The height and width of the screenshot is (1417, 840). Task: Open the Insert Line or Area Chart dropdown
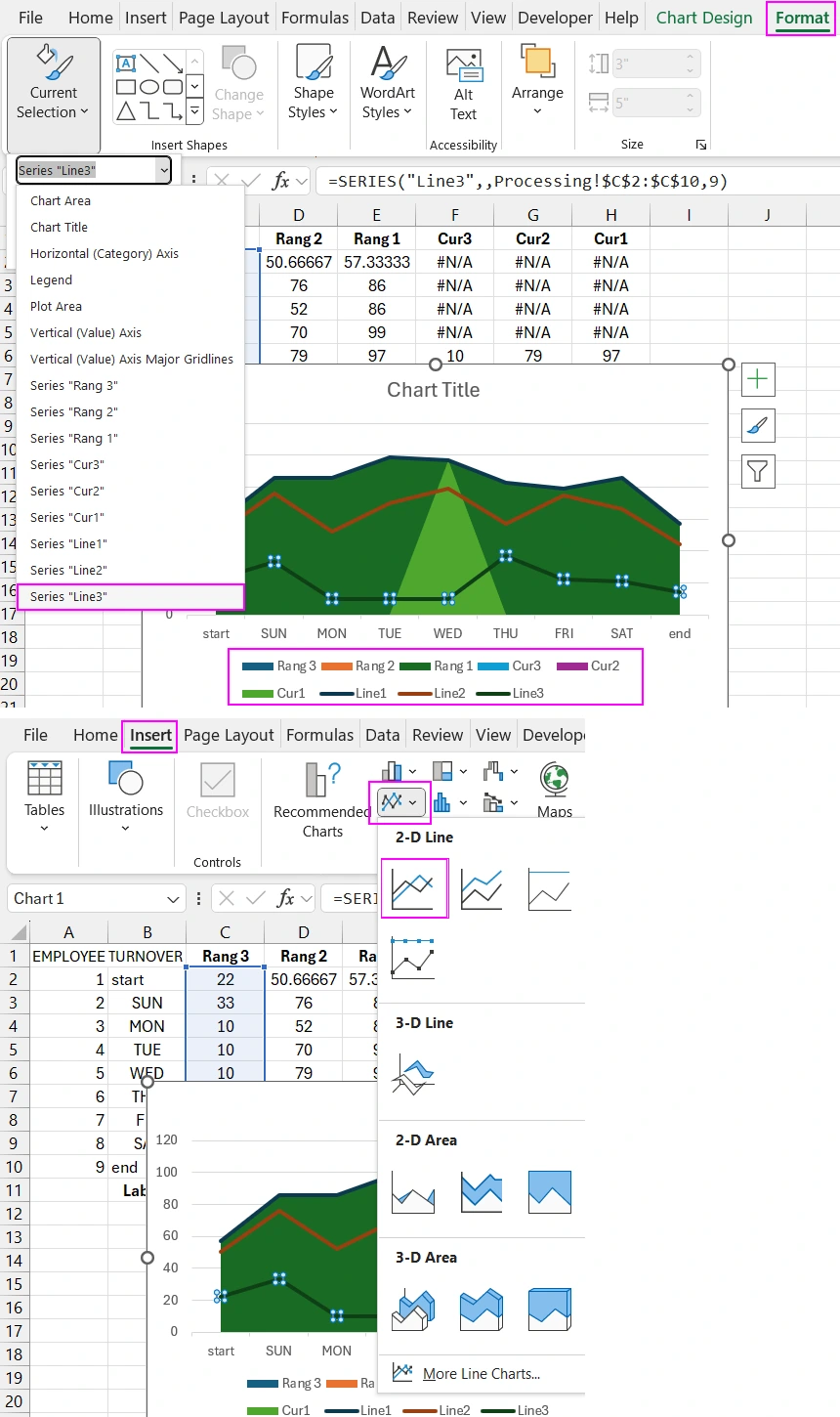[399, 802]
